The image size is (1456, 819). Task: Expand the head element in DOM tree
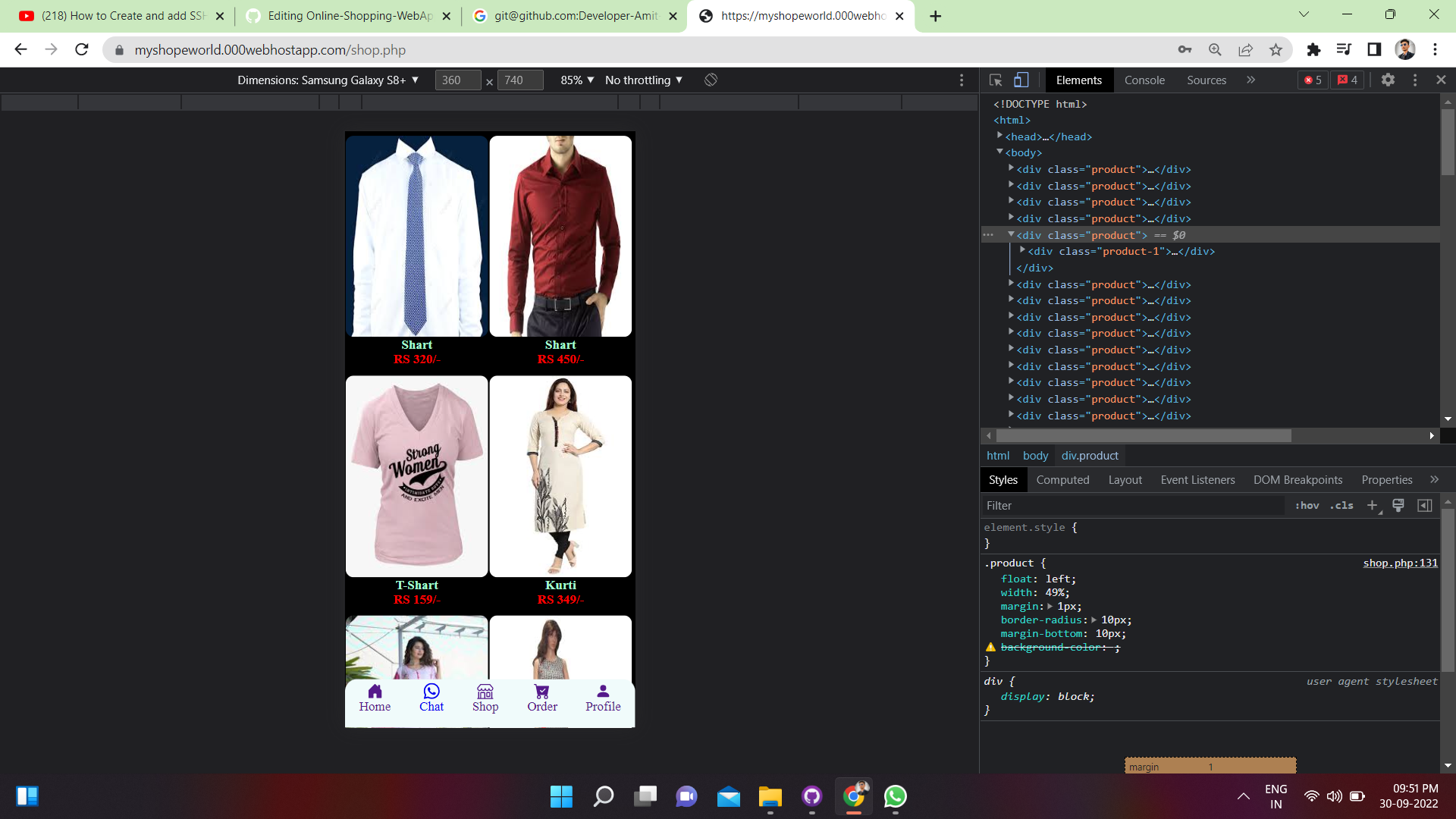(1000, 135)
